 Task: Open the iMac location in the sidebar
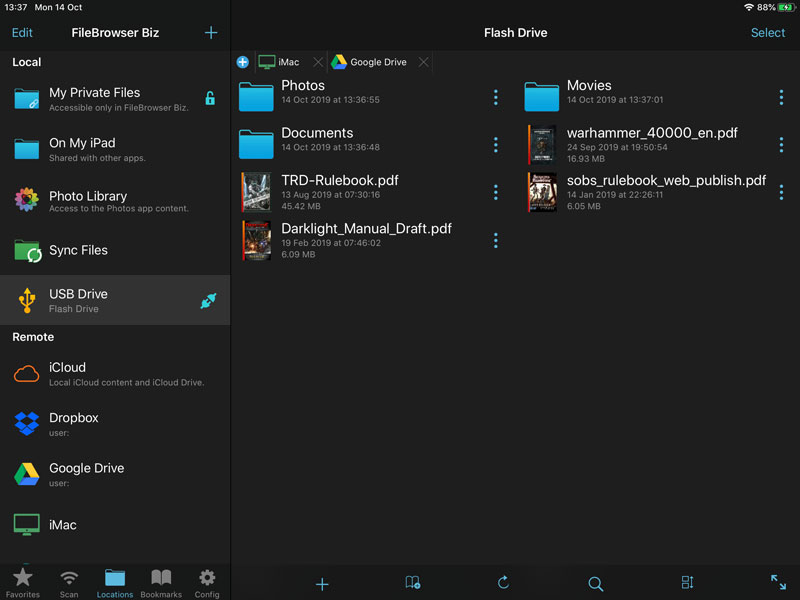pyautogui.click(x=115, y=525)
